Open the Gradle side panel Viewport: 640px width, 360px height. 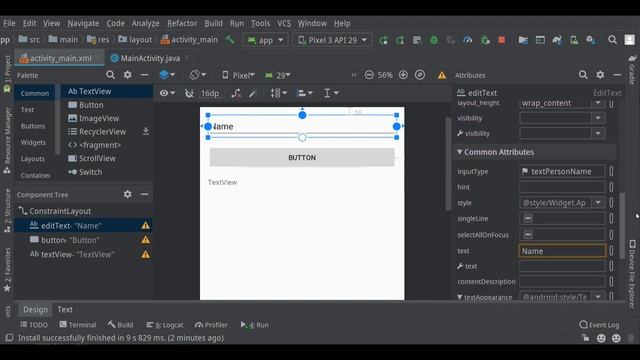click(632, 69)
